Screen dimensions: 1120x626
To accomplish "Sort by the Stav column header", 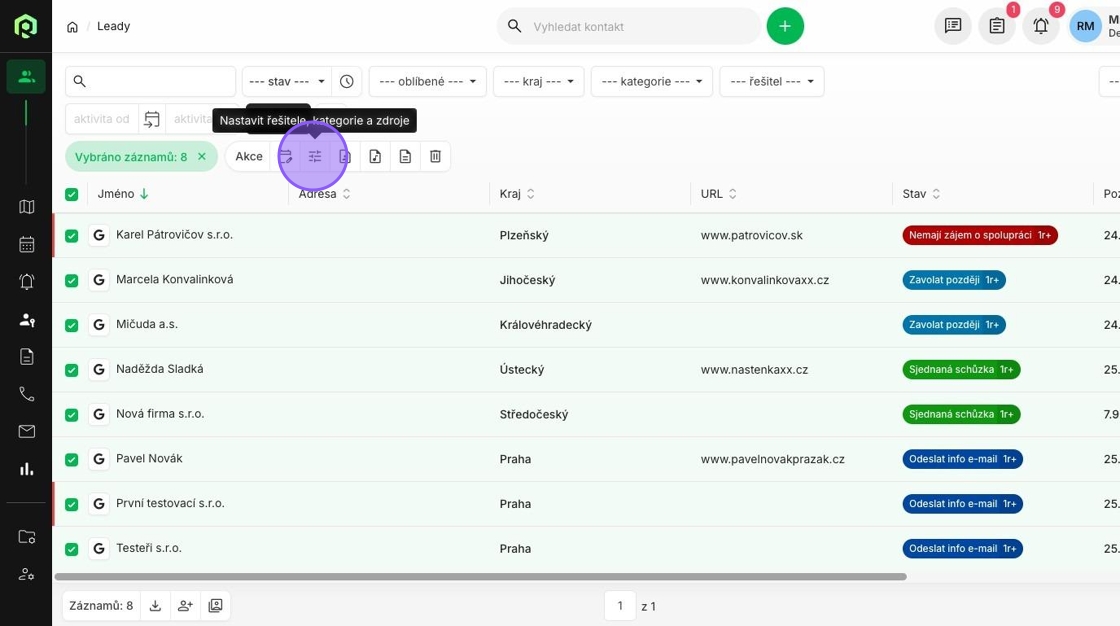I will point(921,194).
